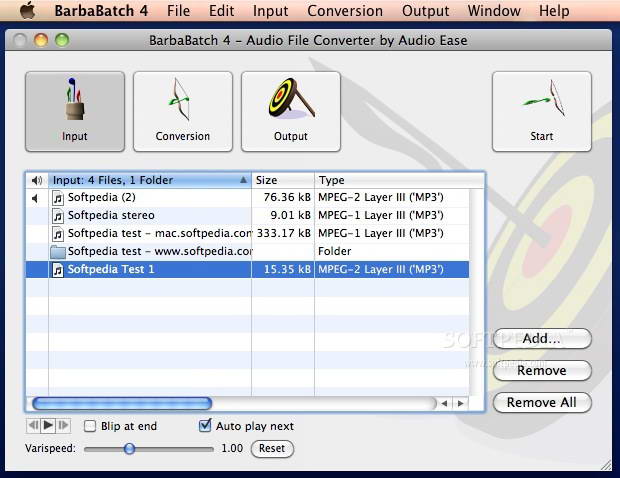
Task: Zoom the BarbaBatch window with green button
Action: [62, 40]
